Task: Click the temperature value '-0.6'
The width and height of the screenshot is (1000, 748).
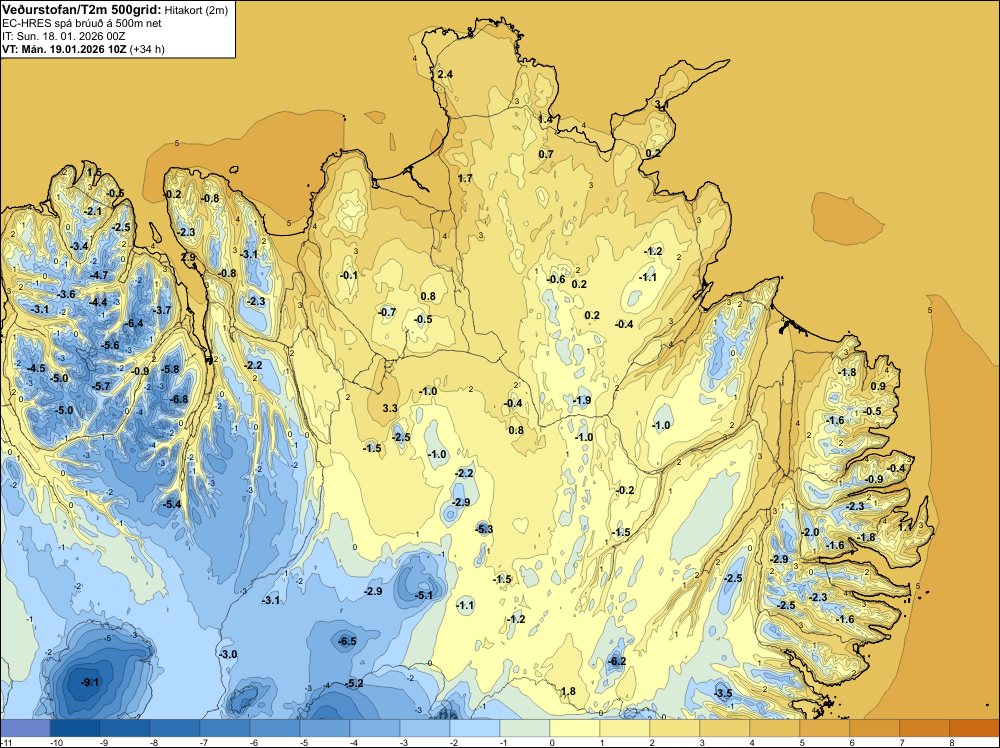Action: tap(557, 279)
